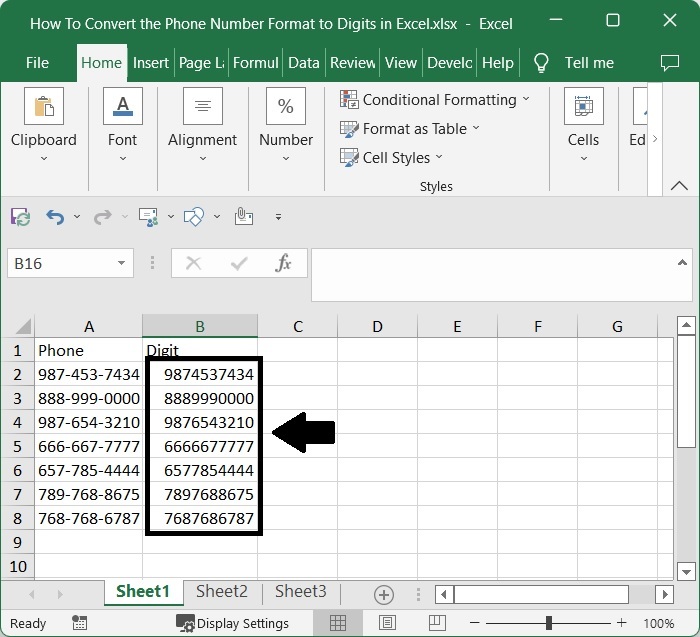The width and height of the screenshot is (700, 637).
Task: Undo the last action
Action: tap(55, 216)
